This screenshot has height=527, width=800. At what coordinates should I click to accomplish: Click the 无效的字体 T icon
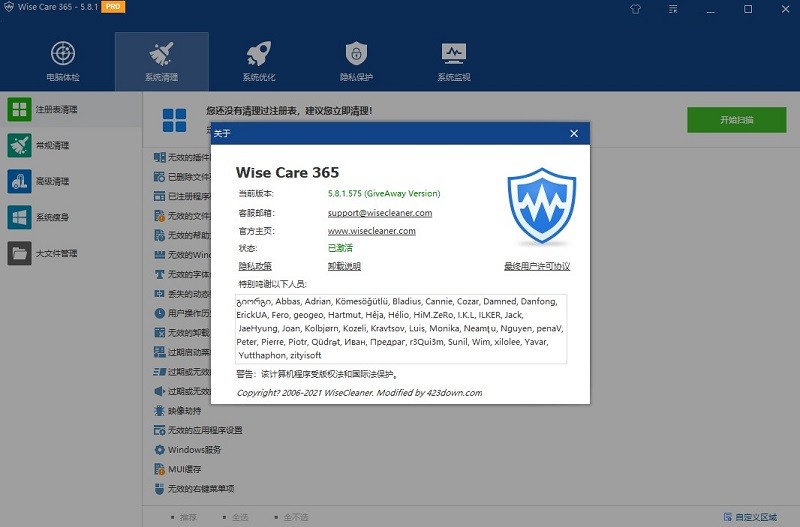pos(159,274)
